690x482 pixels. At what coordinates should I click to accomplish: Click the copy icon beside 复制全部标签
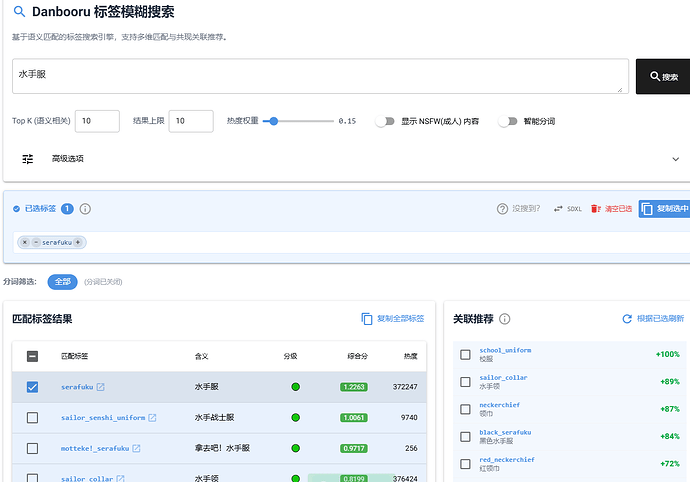point(367,319)
